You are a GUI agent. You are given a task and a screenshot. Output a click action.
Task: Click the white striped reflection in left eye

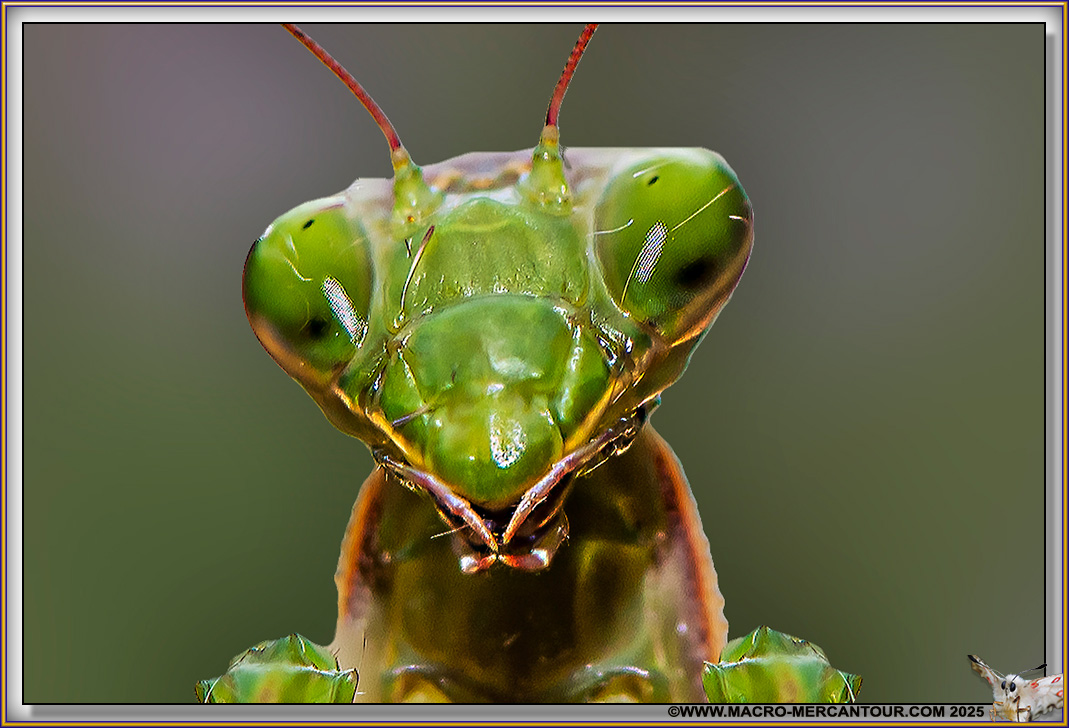(x=344, y=309)
